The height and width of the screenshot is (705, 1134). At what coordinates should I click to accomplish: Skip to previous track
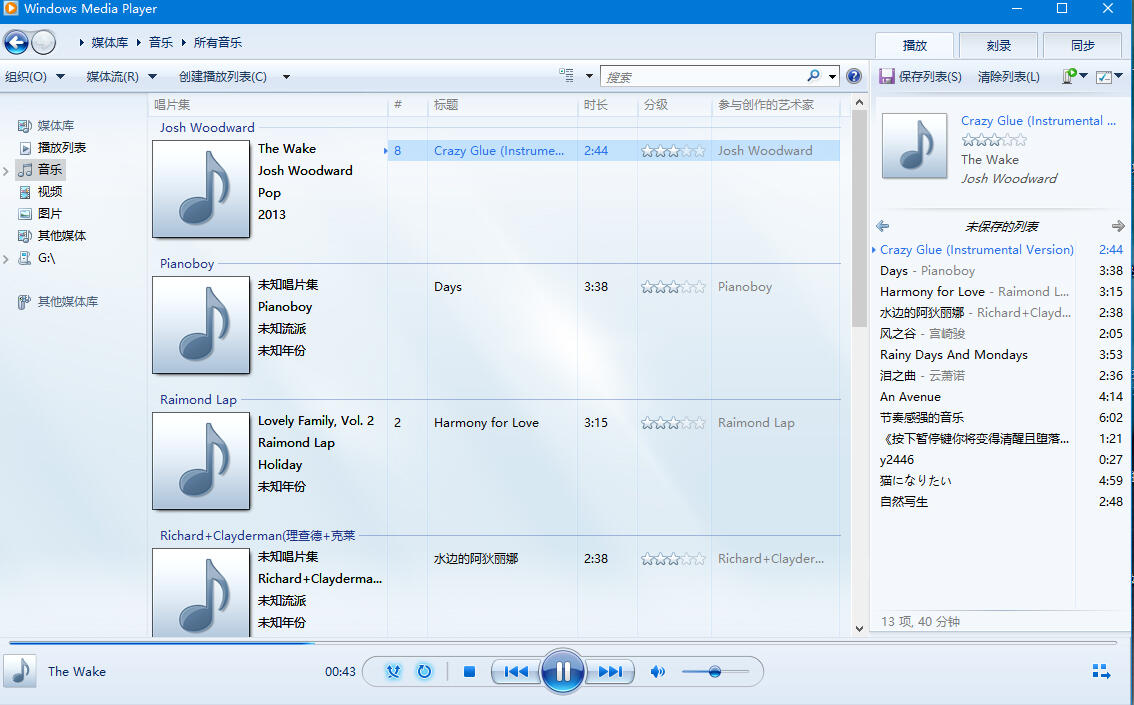(516, 672)
